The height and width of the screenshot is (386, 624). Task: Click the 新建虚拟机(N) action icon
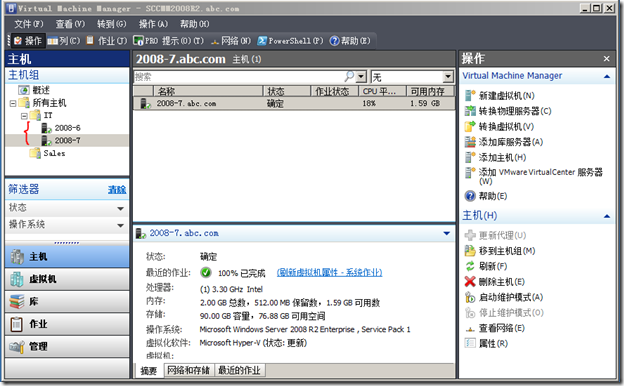[470, 96]
